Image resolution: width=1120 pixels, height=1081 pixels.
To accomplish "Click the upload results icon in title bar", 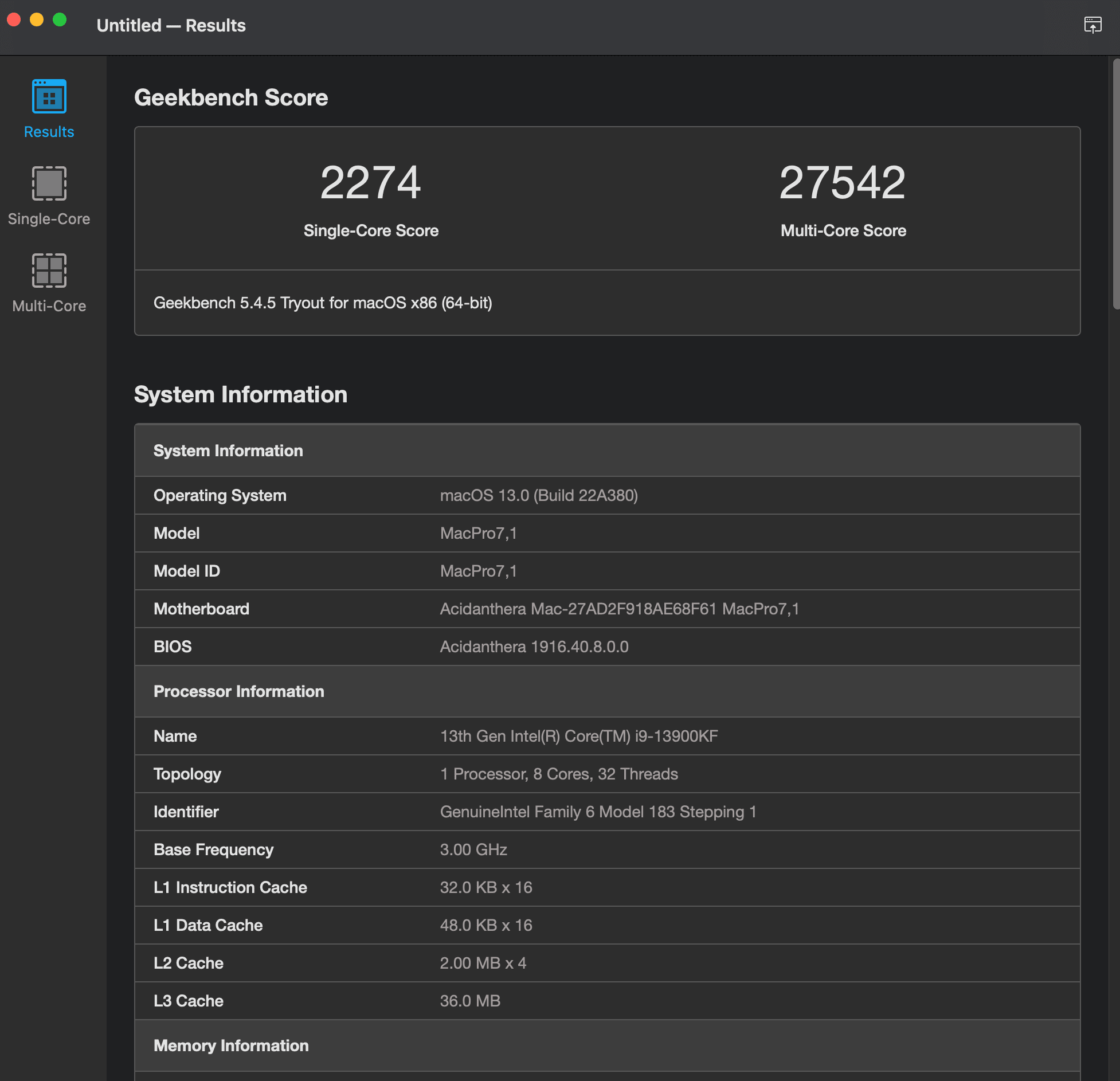I will click(x=1092, y=25).
